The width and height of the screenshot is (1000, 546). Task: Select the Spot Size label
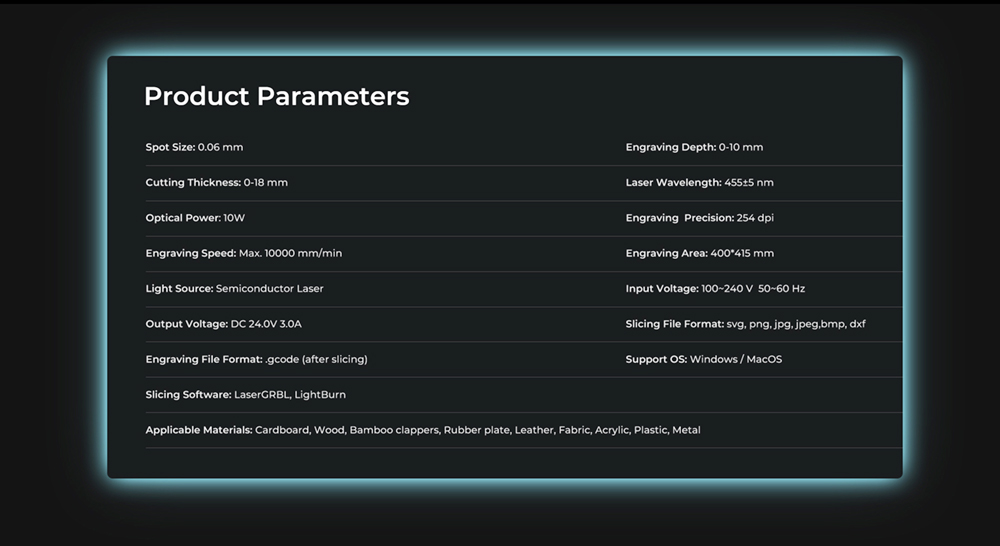click(170, 147)
